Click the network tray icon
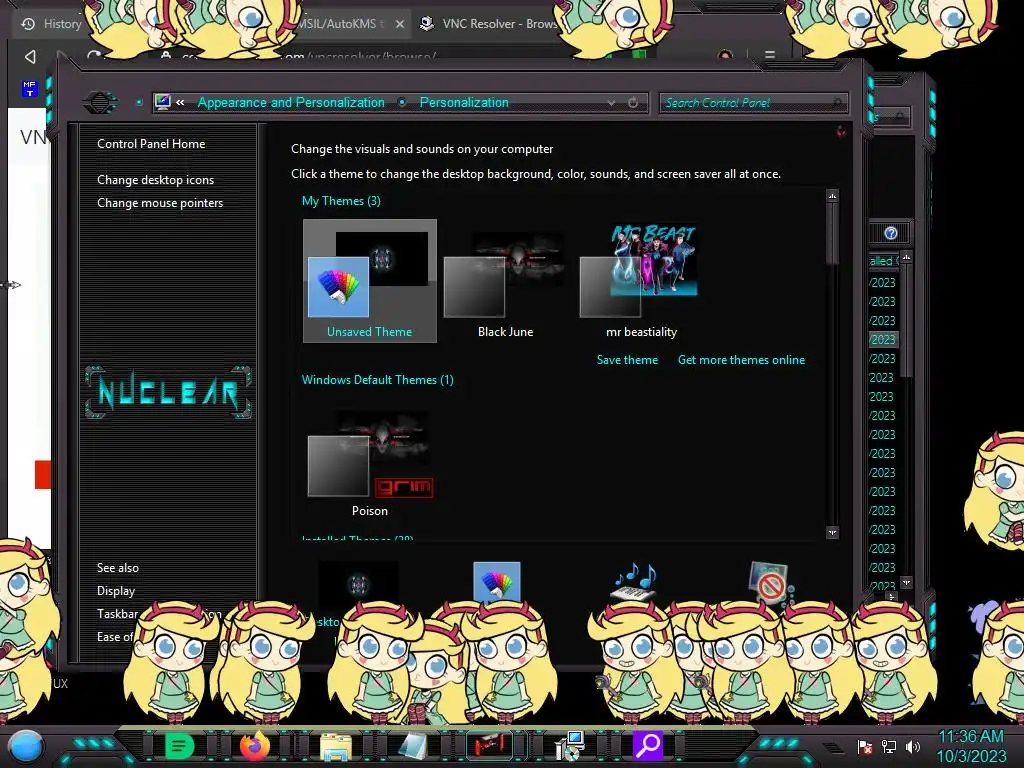This screenshot has width=1024, height=768. click(x=889, y=746)
